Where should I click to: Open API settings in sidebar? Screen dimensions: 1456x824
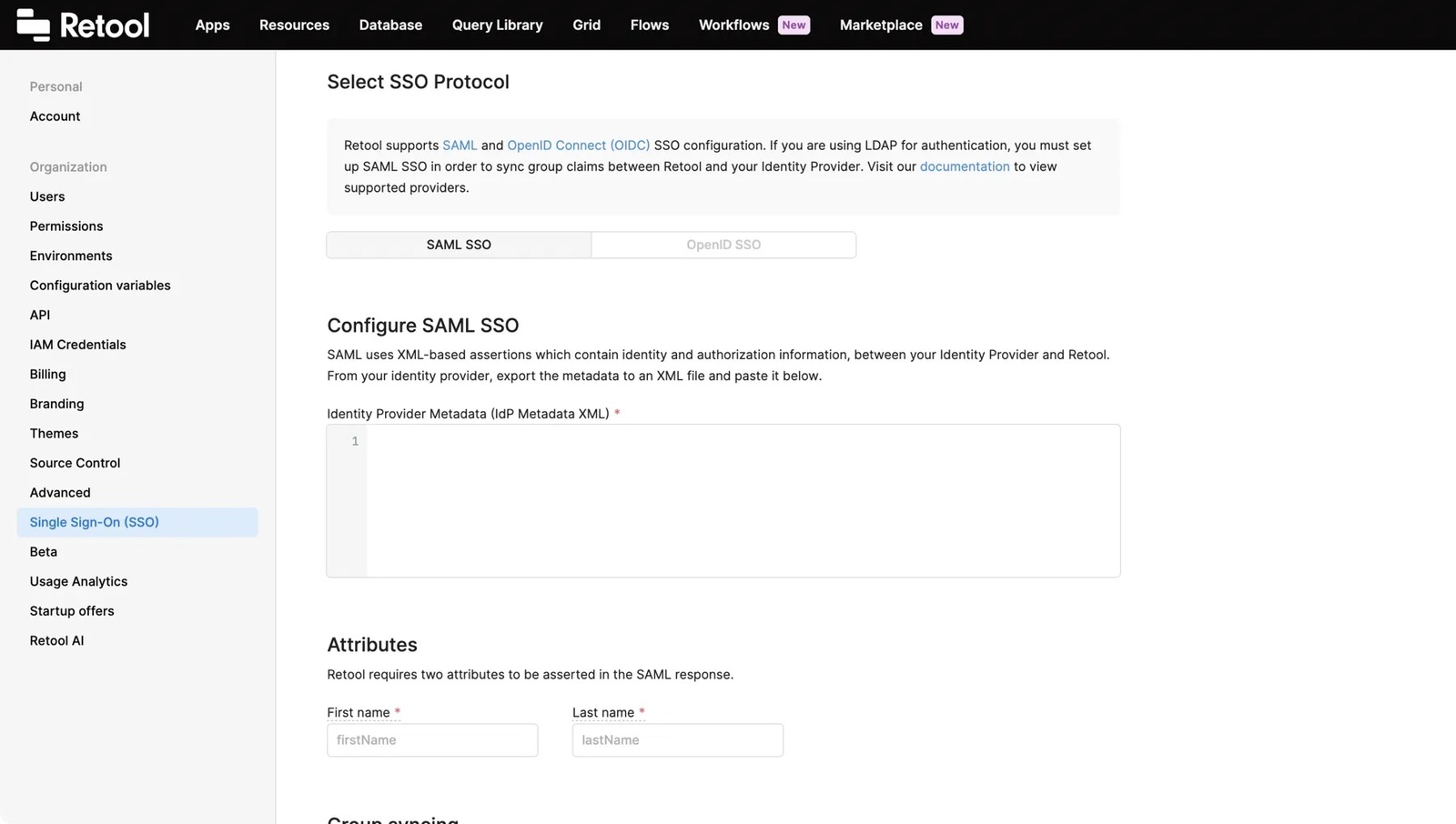(40, 315)
